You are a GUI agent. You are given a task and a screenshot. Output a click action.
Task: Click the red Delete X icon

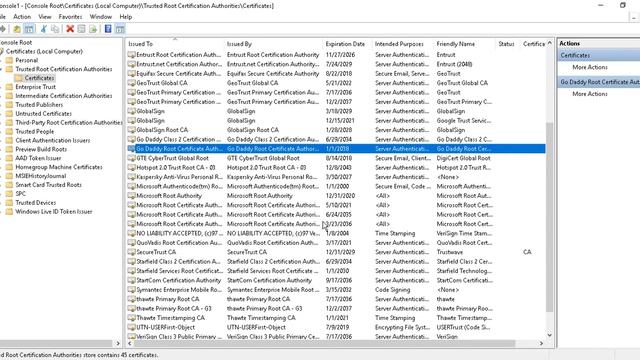[x=70, y=29]
